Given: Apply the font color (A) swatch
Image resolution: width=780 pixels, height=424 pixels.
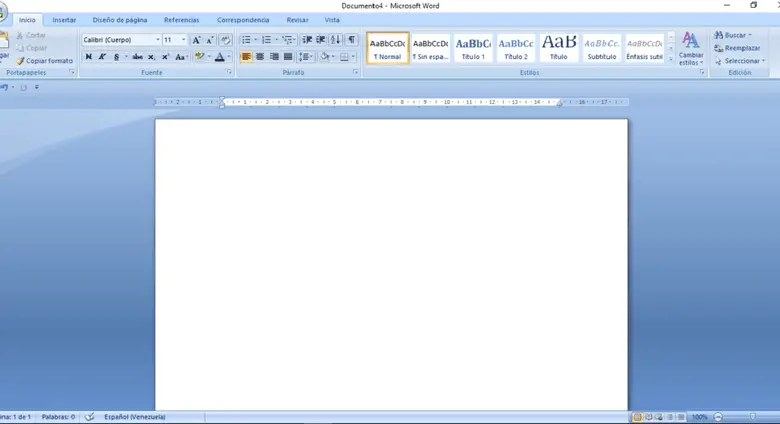Looking at the screenshot, I should click(219, 57).
